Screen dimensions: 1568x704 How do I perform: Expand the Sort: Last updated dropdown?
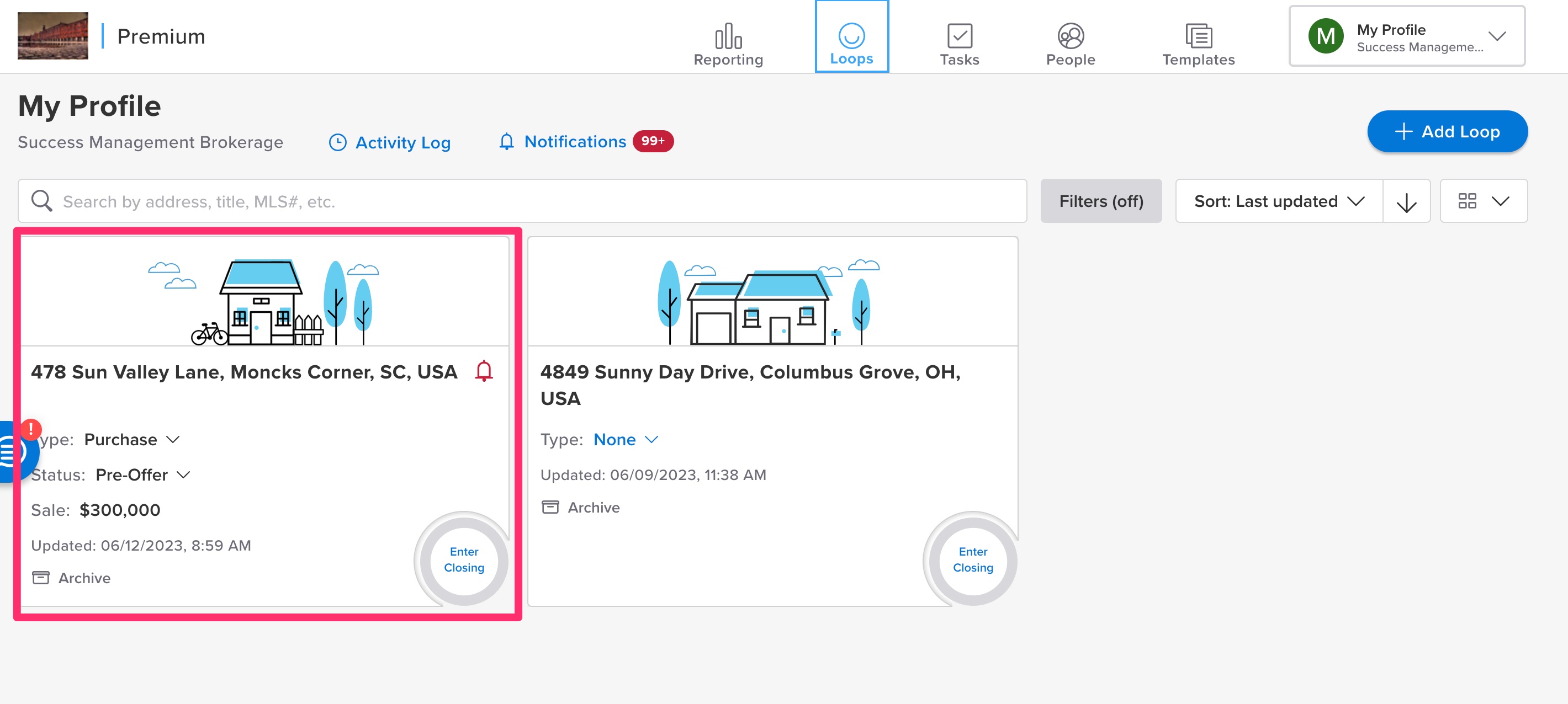(1279, 201)
